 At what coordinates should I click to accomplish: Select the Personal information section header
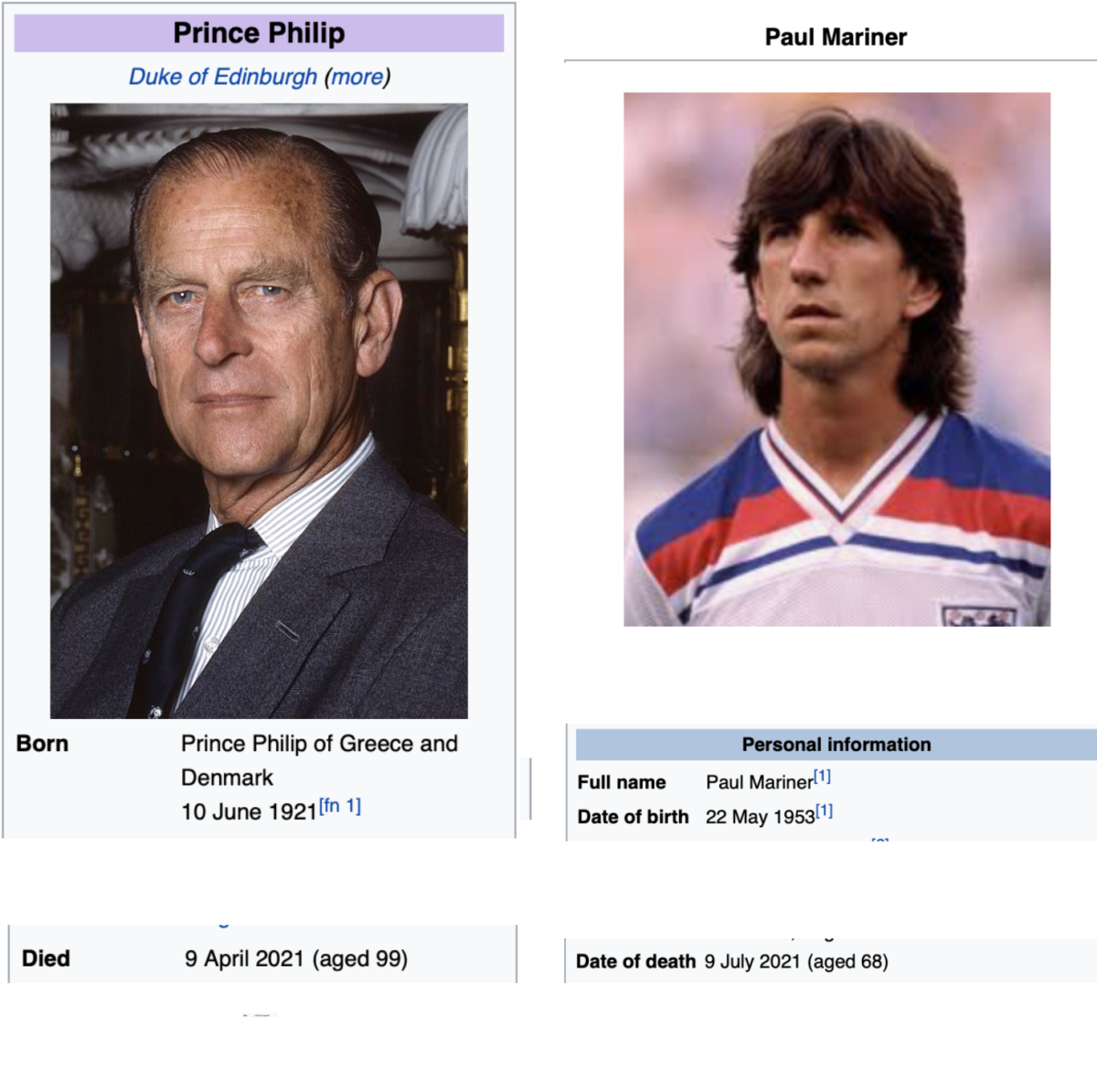(836, 745)
